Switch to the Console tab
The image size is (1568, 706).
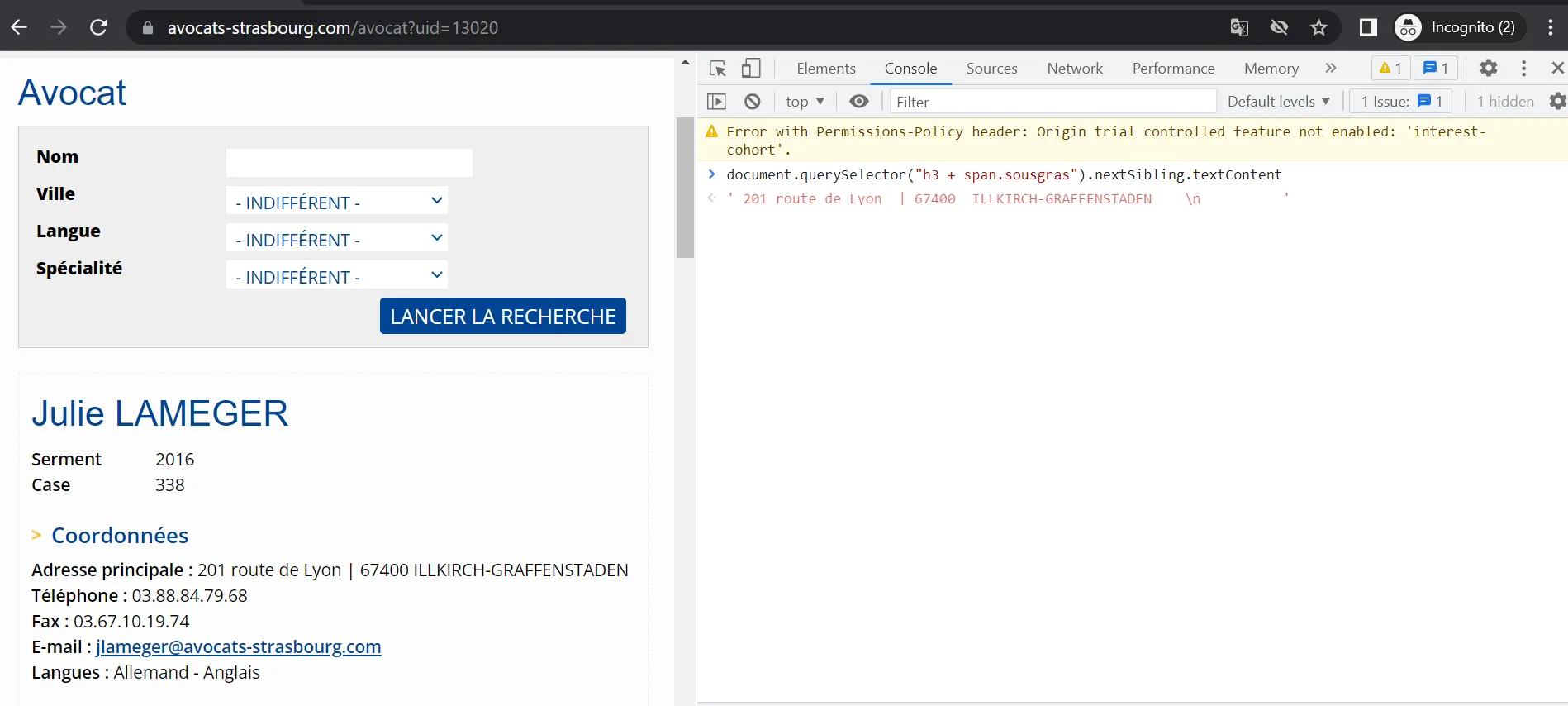pos(910,69)
